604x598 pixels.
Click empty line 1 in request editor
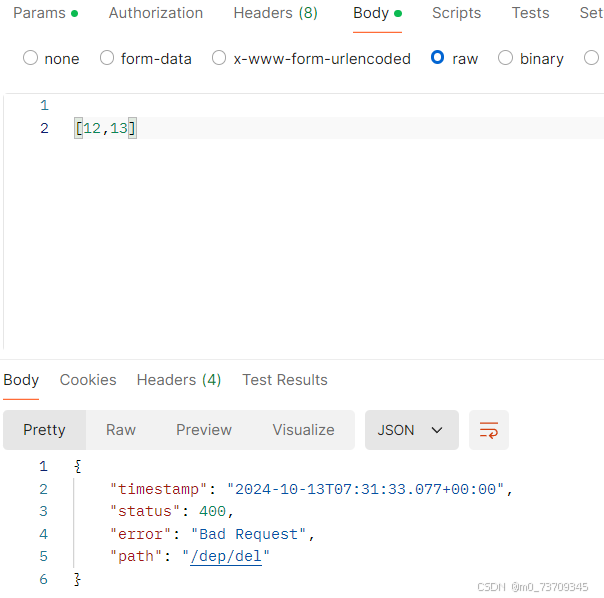click(x=339, y=105)
